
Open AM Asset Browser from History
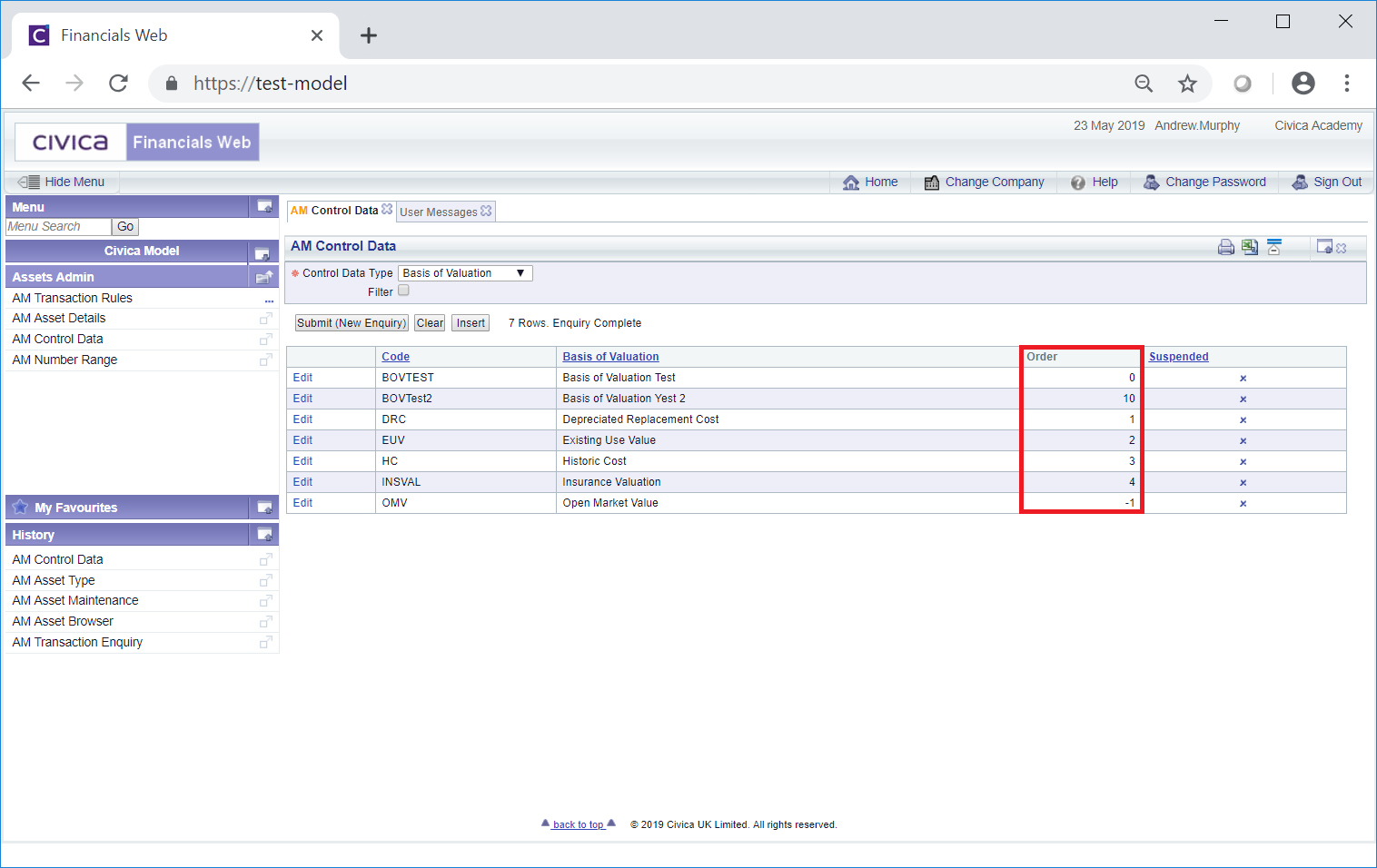click(63, 621)
